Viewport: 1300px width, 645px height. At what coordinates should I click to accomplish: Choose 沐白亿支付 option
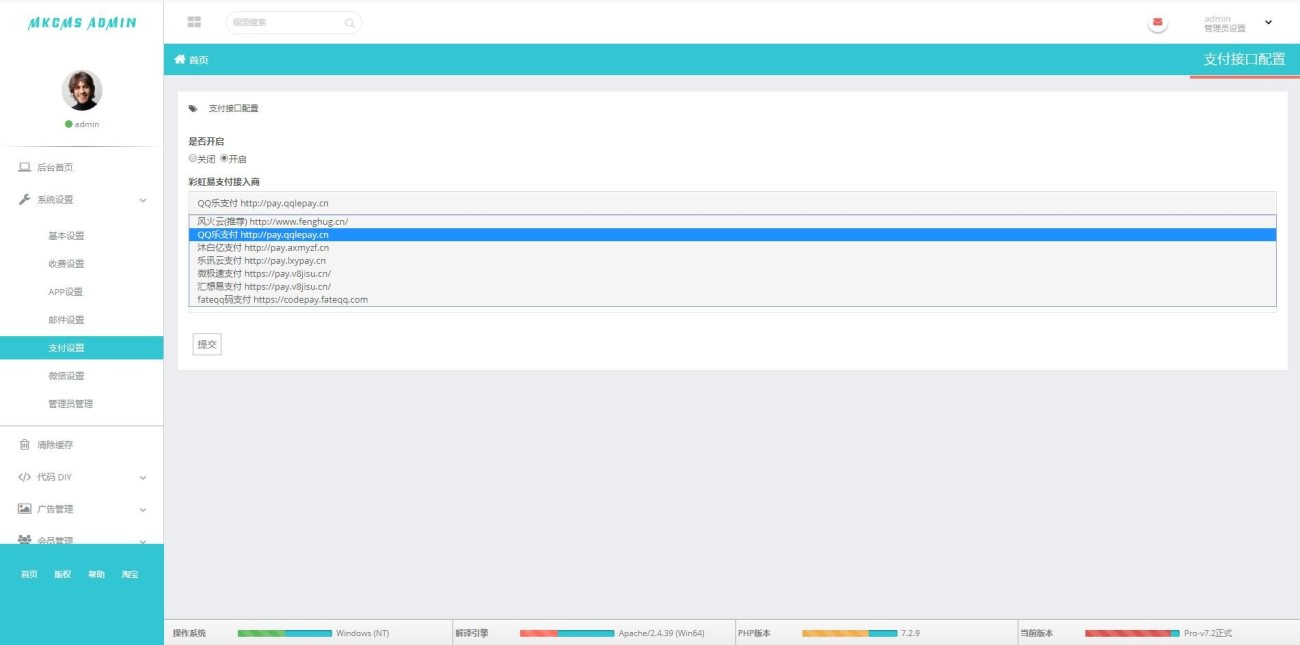(732, 247)
